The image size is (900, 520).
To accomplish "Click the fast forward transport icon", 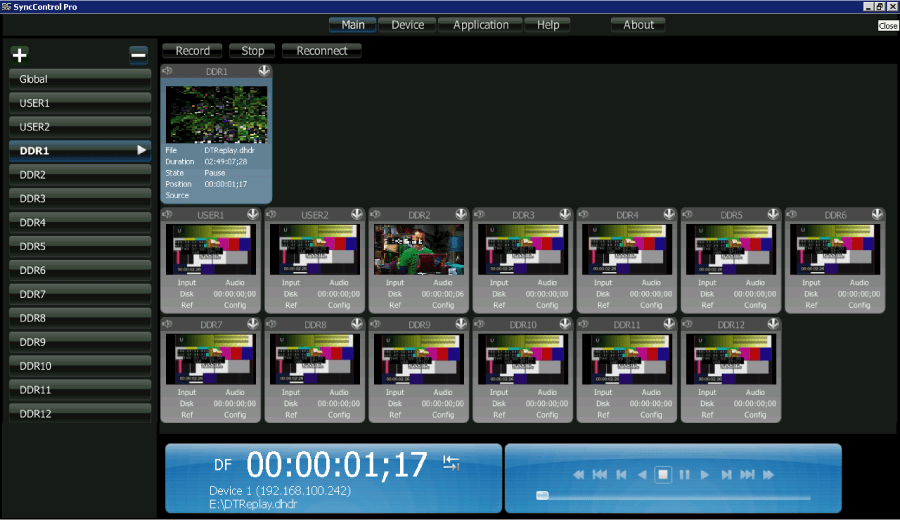I will (768, 475).
